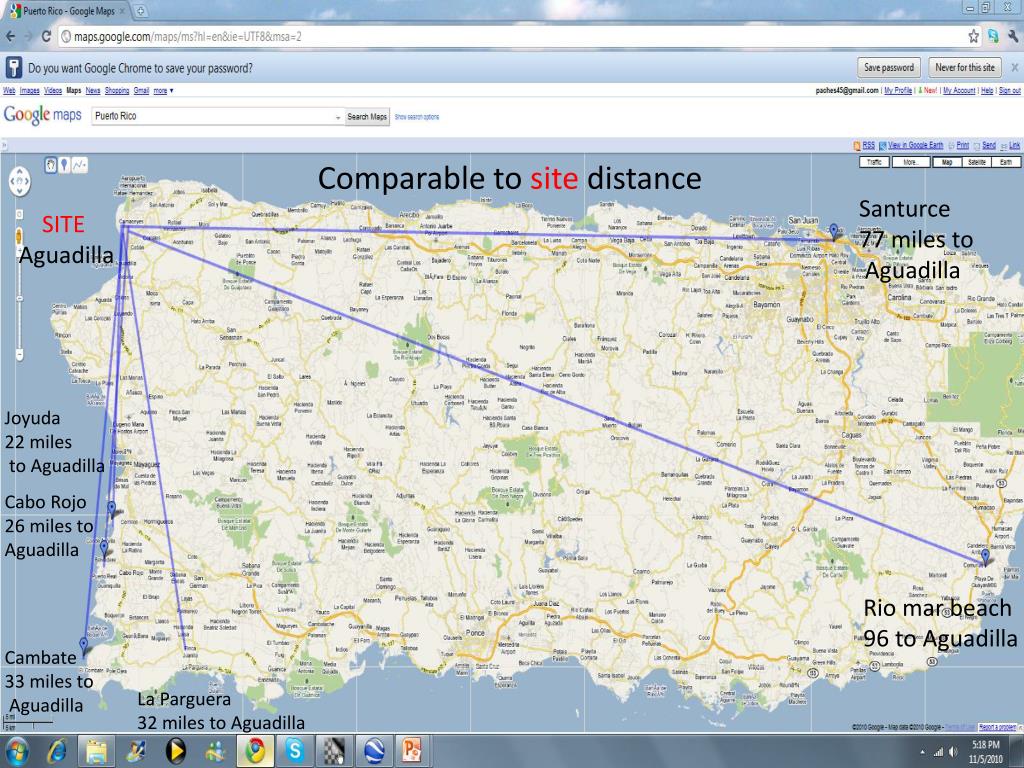Viewport: 1024px width, 768px height.
Task: Open the 'more' Google services dropdown
Action: tap(164, 90)
